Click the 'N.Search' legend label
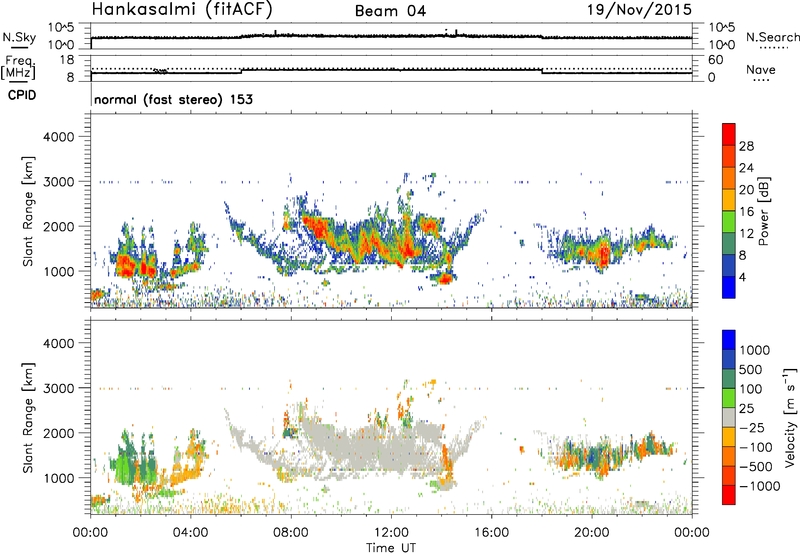Screen dimensions: 800x554 coord(772,37)
